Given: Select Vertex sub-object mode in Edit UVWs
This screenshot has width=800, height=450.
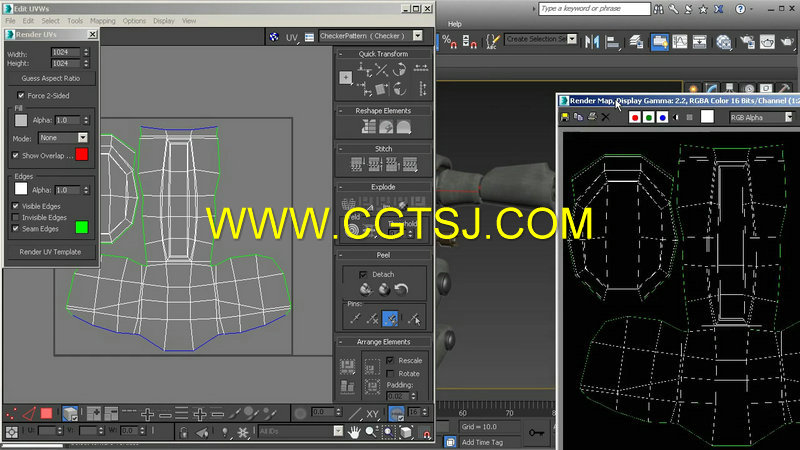Looking at the screenshot, I should pyautogui.click(x=12, y=413).
